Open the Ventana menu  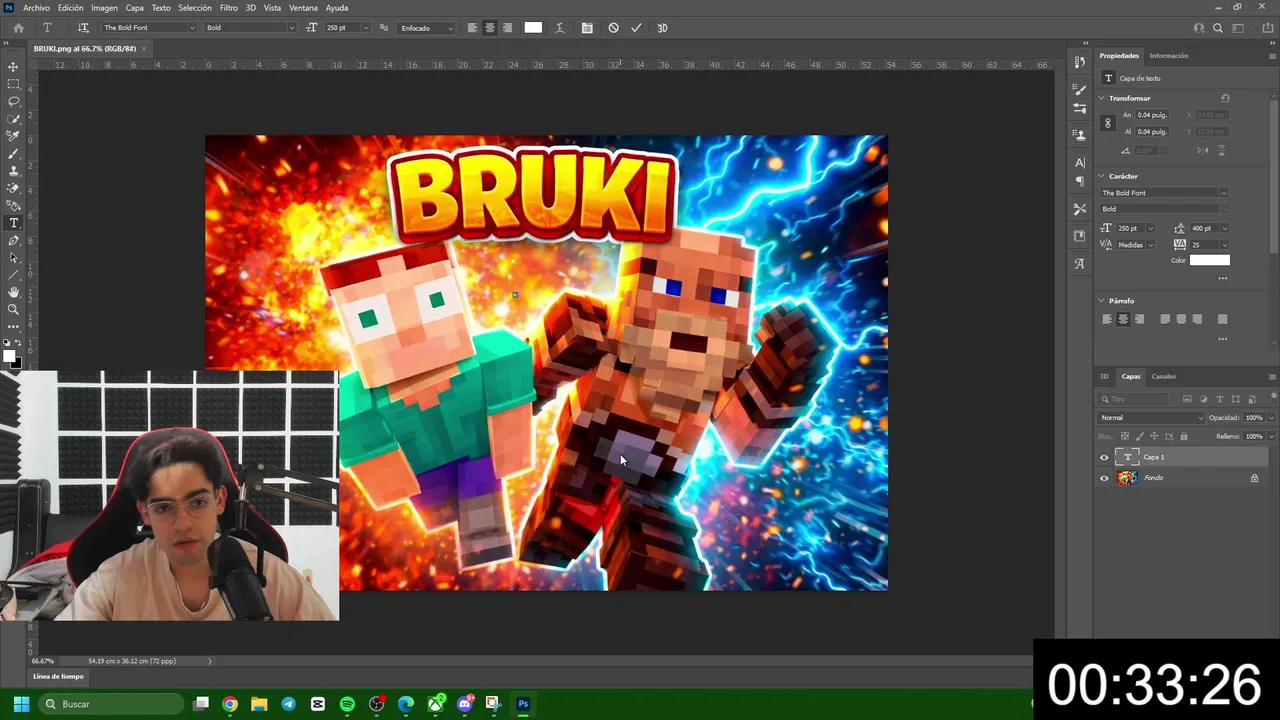pos(303,8)
